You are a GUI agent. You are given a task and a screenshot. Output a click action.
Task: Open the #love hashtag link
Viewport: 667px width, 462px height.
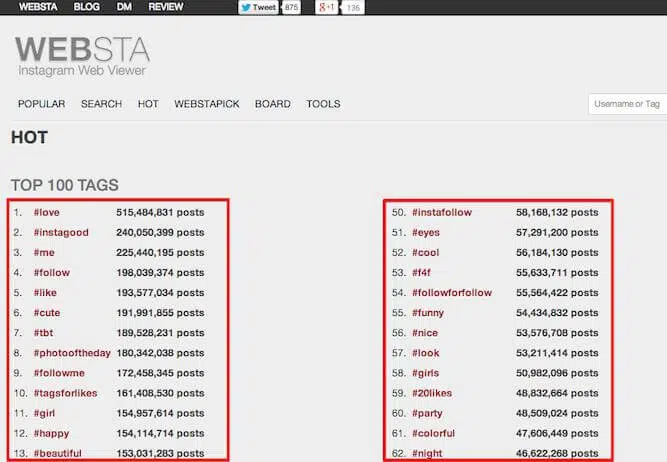pyautogui.click(x=48, y=213)
